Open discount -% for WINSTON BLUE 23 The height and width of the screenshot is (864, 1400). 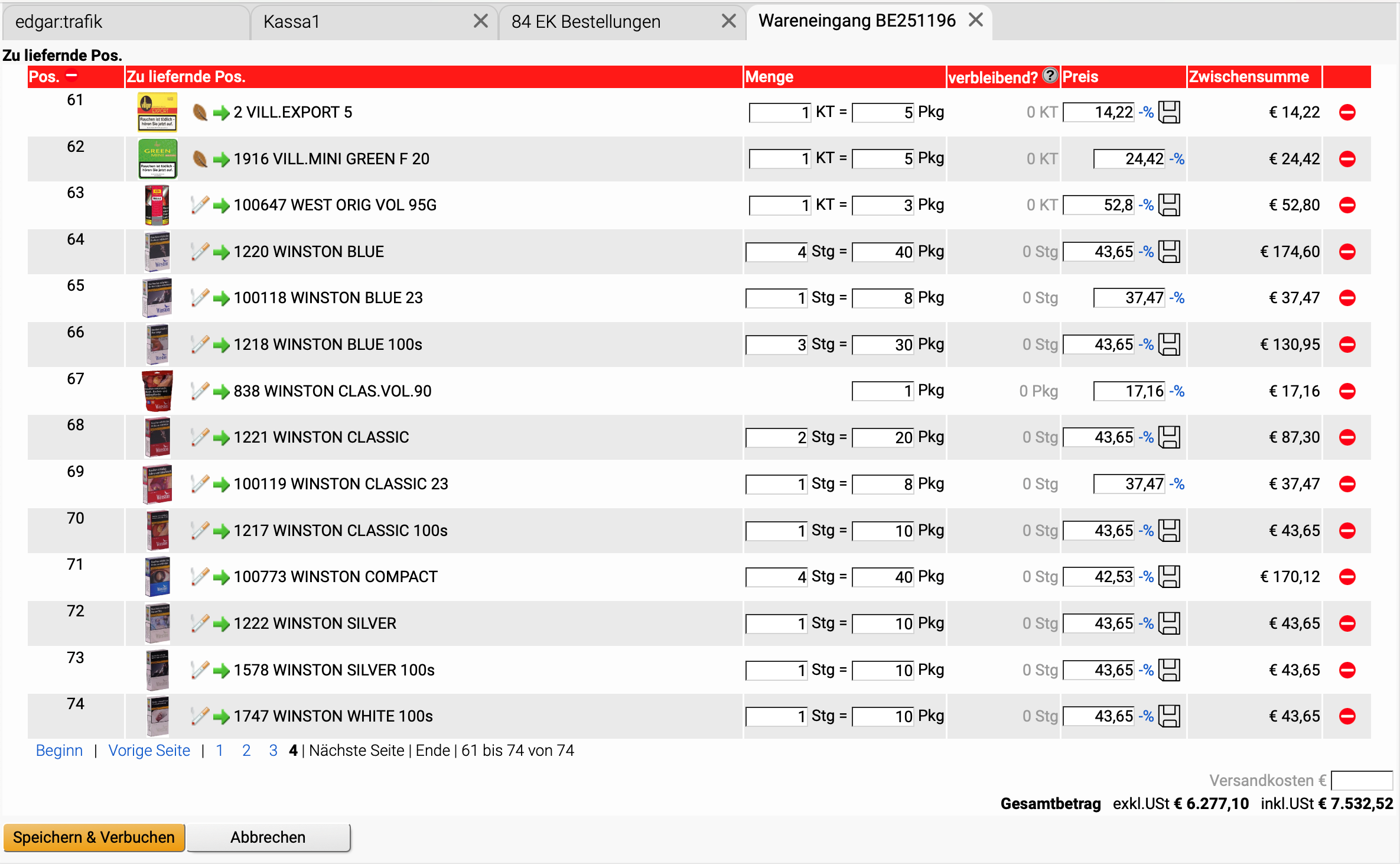[x=1177, y=298]
